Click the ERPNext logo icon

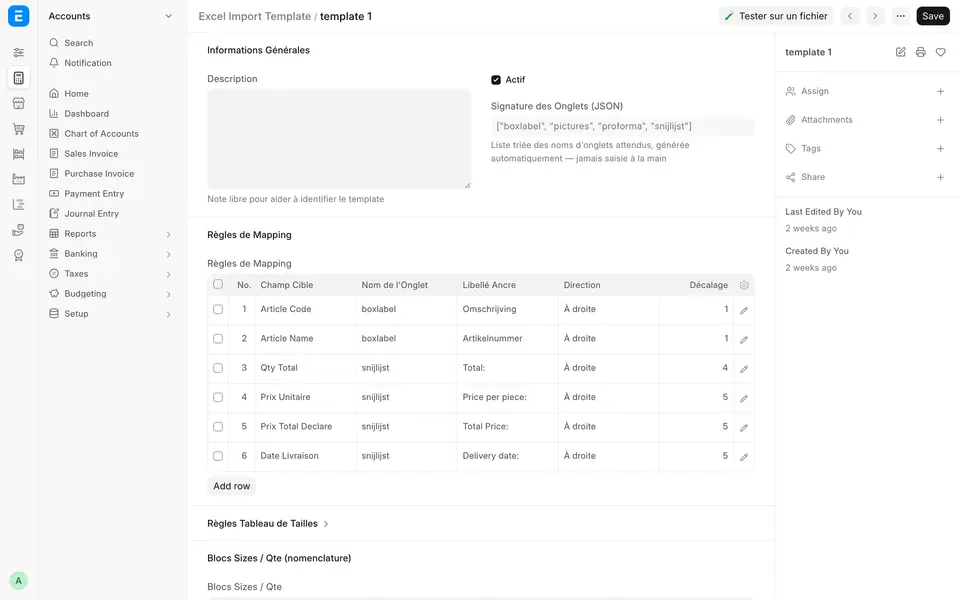[18, 16]
